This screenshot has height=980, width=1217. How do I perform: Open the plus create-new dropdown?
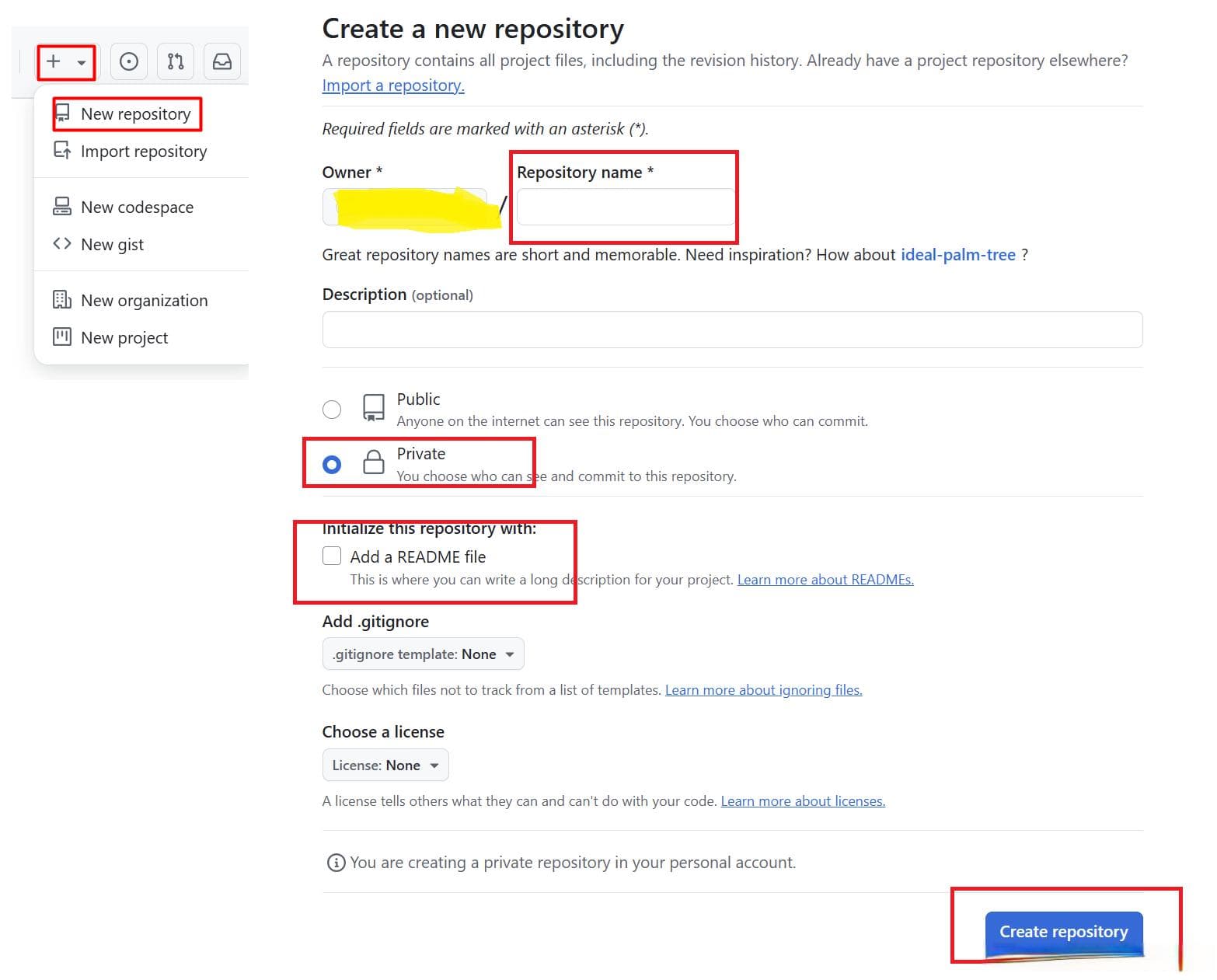[66, 61]
